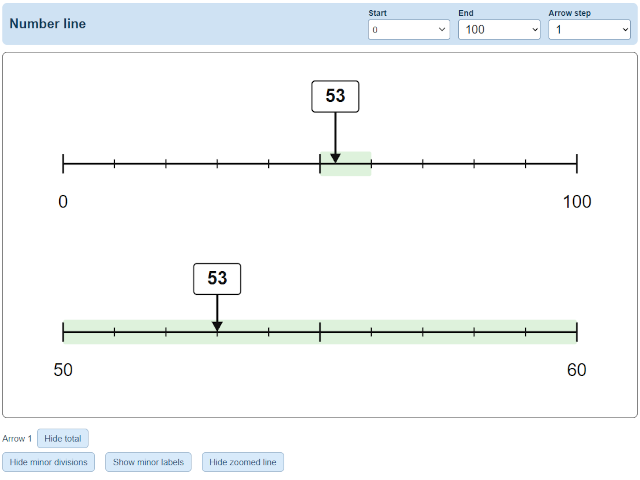Open the End value dropdown showing 100
The width and height of the screenshot is (640, 480).
pyautogui.click(x=499, y=30)
